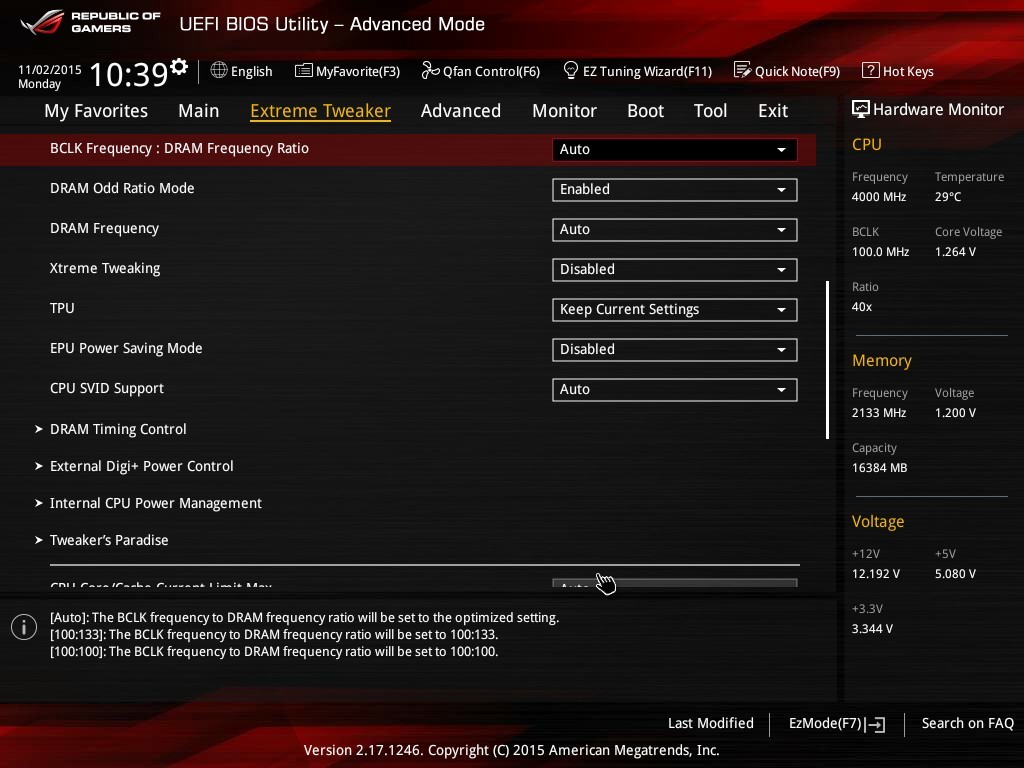
Task: Click the Quick Note notepad icon
Action: [743, 70]
